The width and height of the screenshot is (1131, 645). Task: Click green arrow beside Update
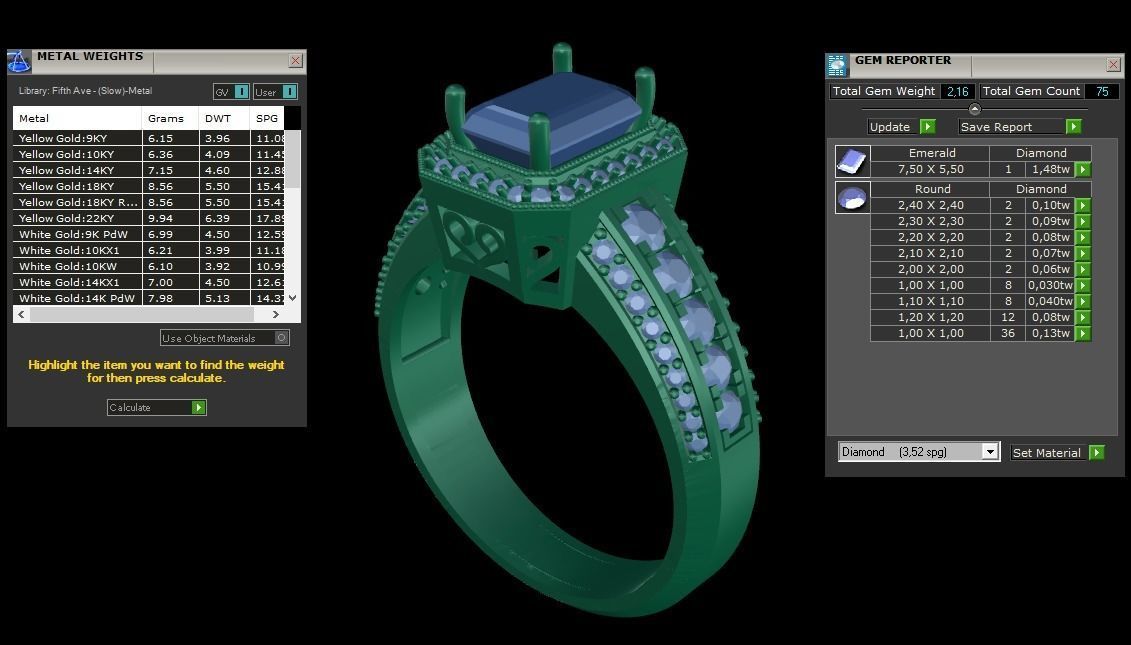click(x=928, y=126)
